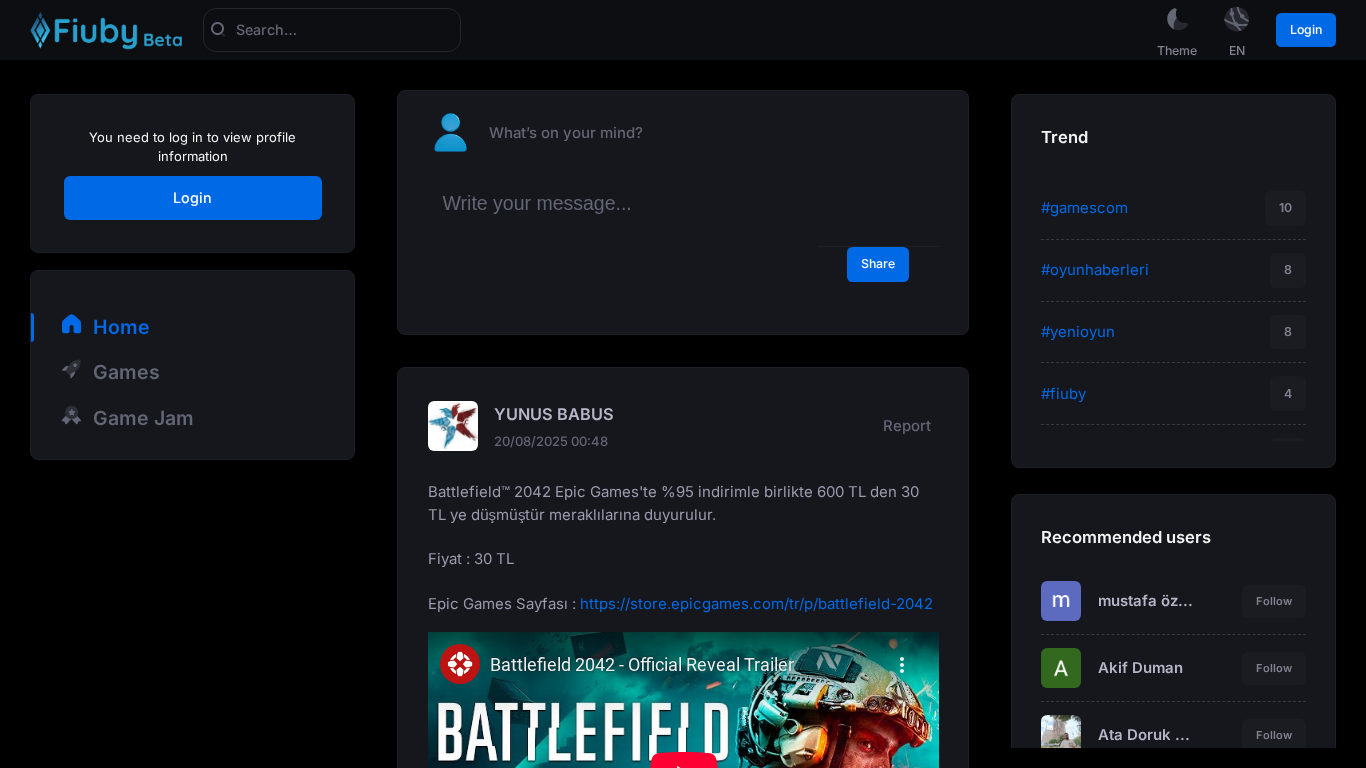Click the Trend panel heading

[x=1064, y=137]
